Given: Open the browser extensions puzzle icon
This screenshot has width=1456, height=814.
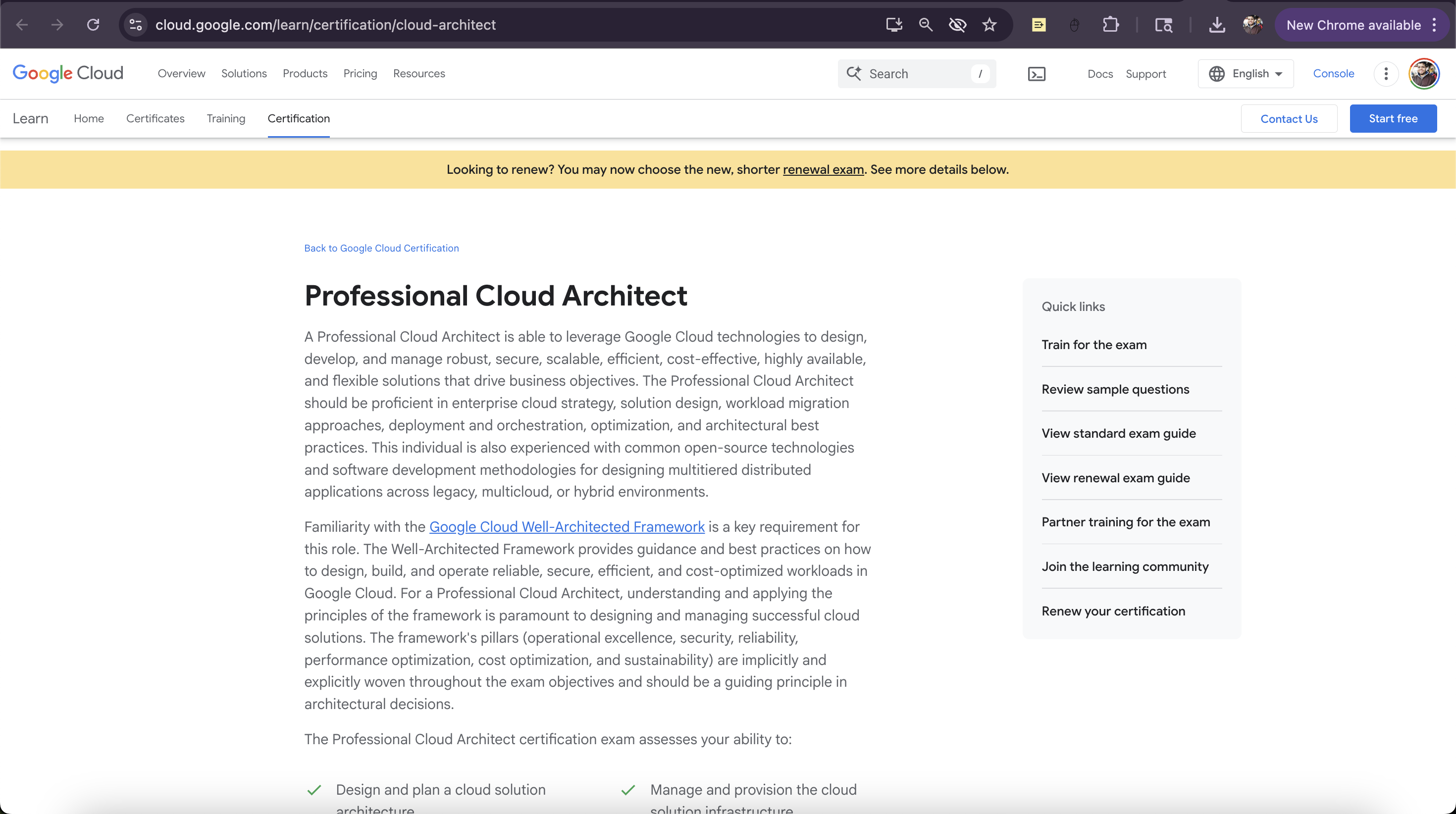Looking at the screenshot, I should click(x=1111, y=24).
